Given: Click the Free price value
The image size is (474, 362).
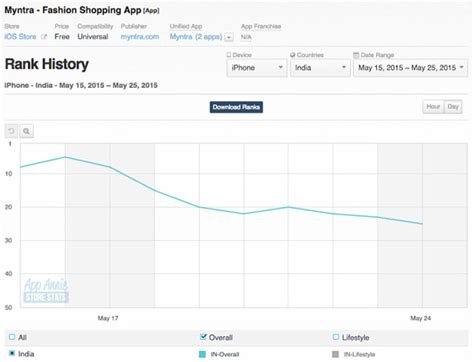Looking at the screenshot, I should coord(62,37).
